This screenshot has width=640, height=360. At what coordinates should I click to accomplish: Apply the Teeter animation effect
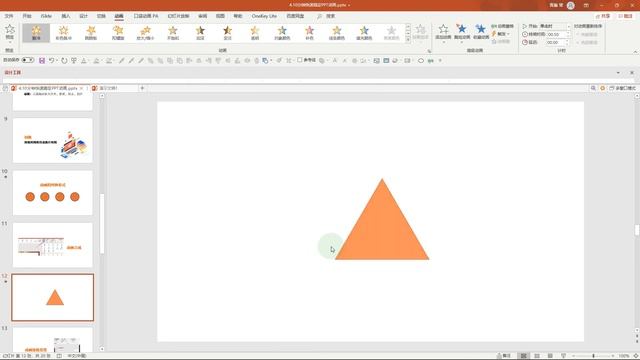point(91,33)
